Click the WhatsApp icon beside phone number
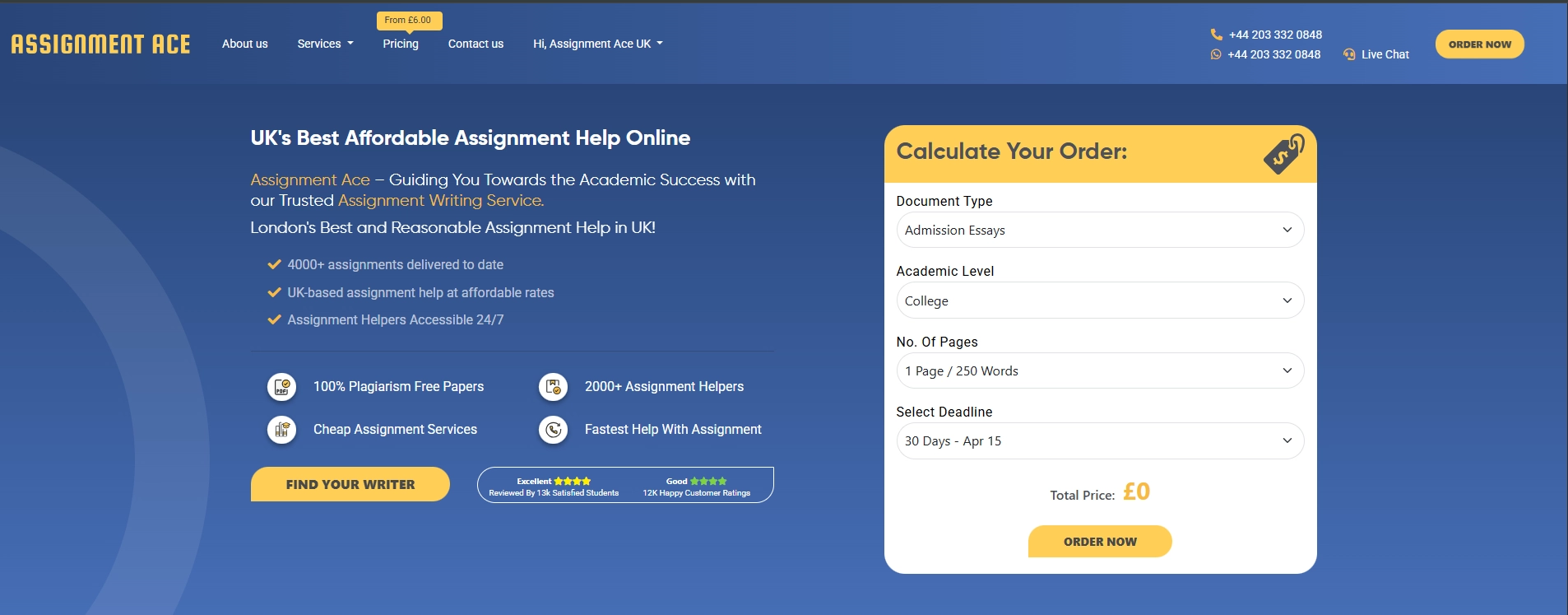Viewport: 1568px width, 615px height. point(1215,54)
